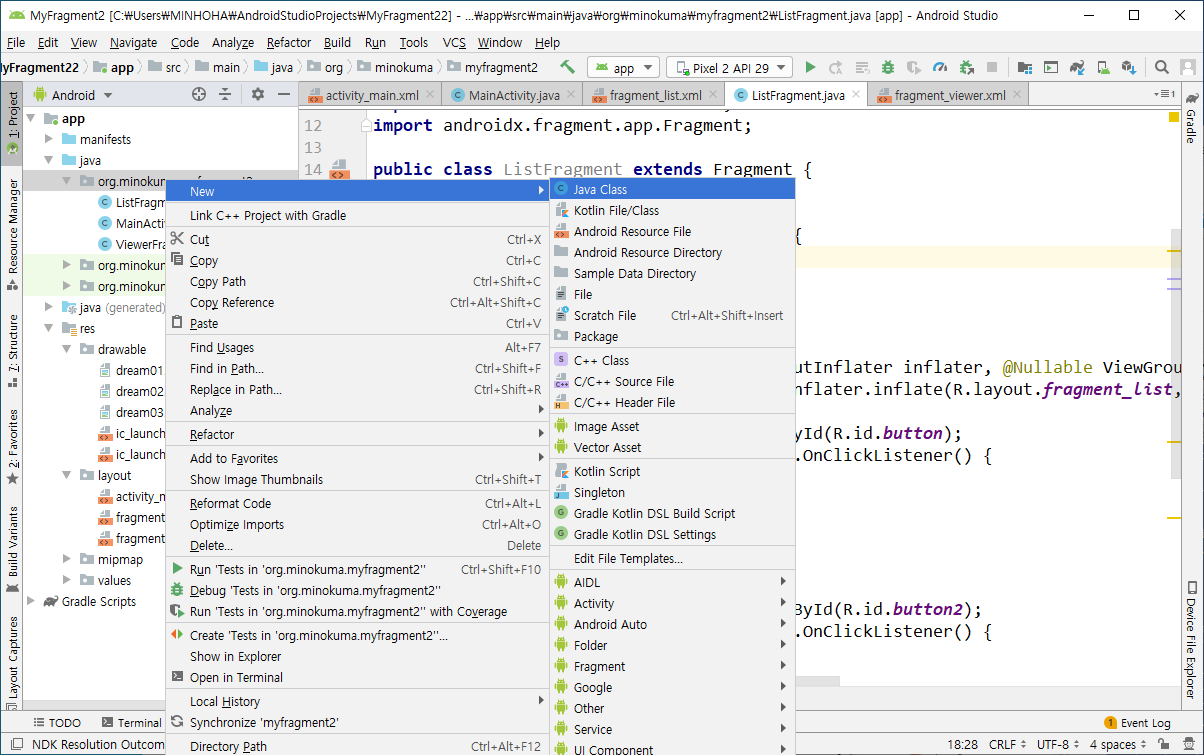Open the Build Variants side tab
Image resolution: width=1204 pixels, height=755 pixels.
pos(12,549)
